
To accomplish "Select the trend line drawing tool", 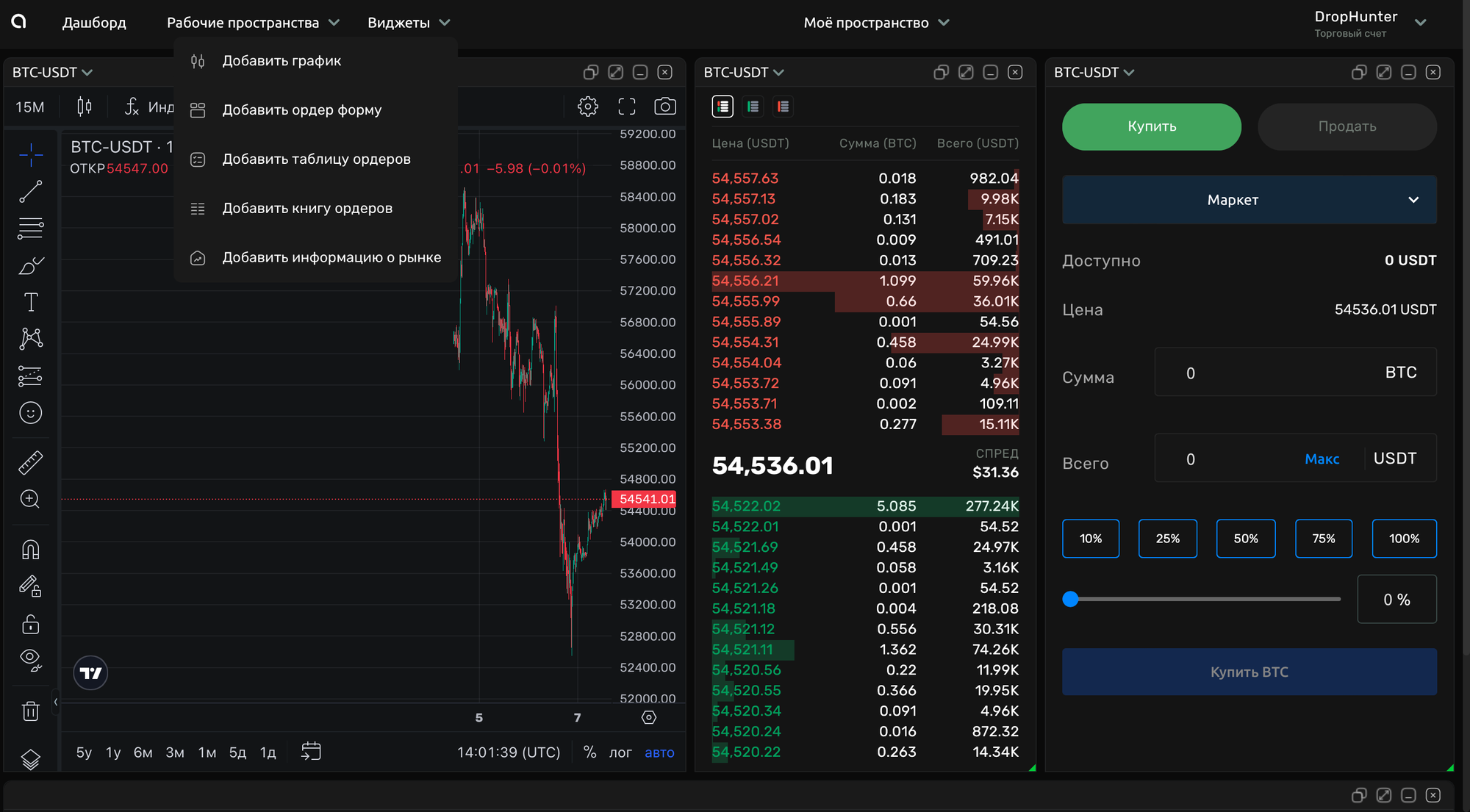I will pyautogui.click(x=30, y=192).
